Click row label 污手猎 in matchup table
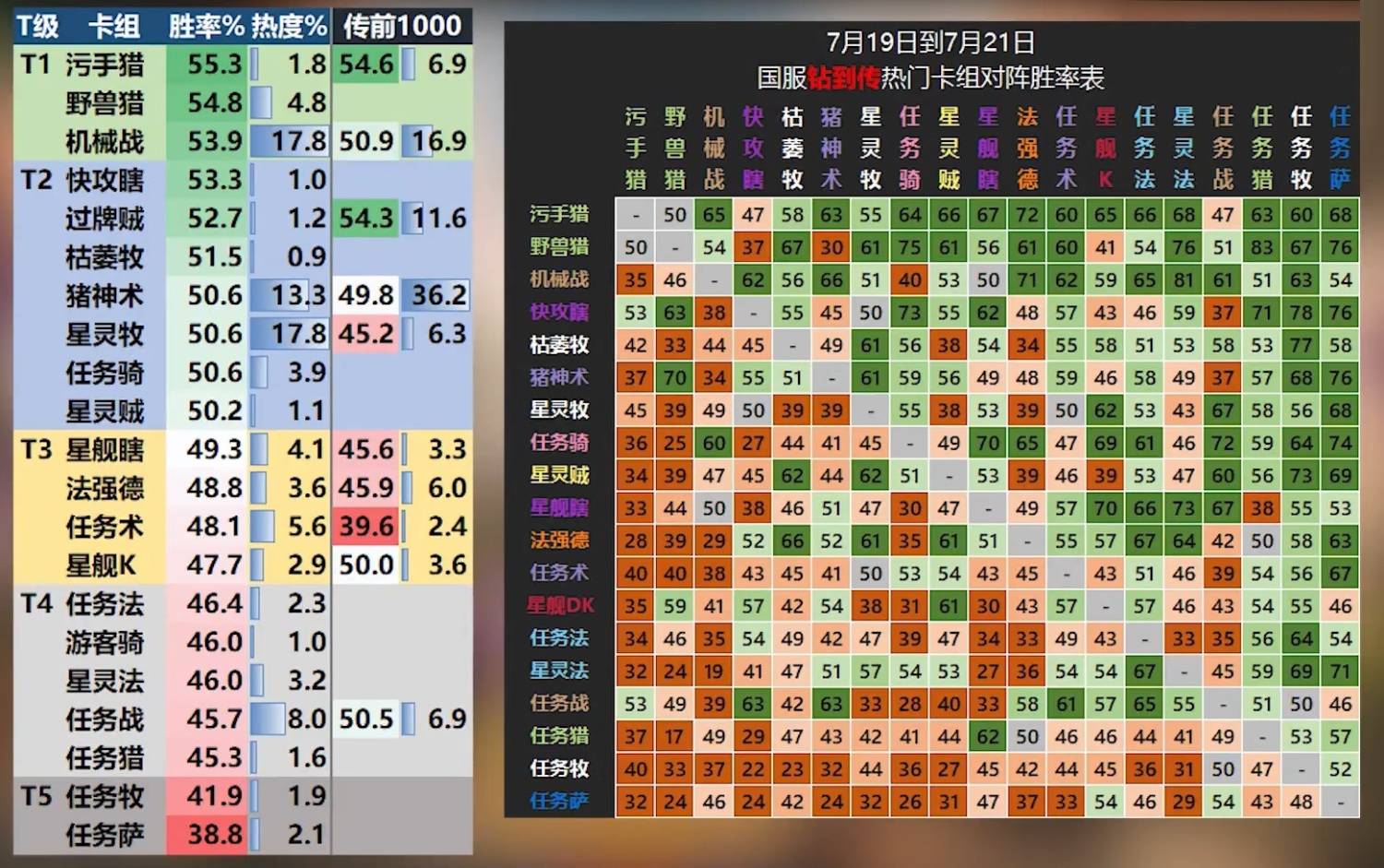 [x=559, y=214]
